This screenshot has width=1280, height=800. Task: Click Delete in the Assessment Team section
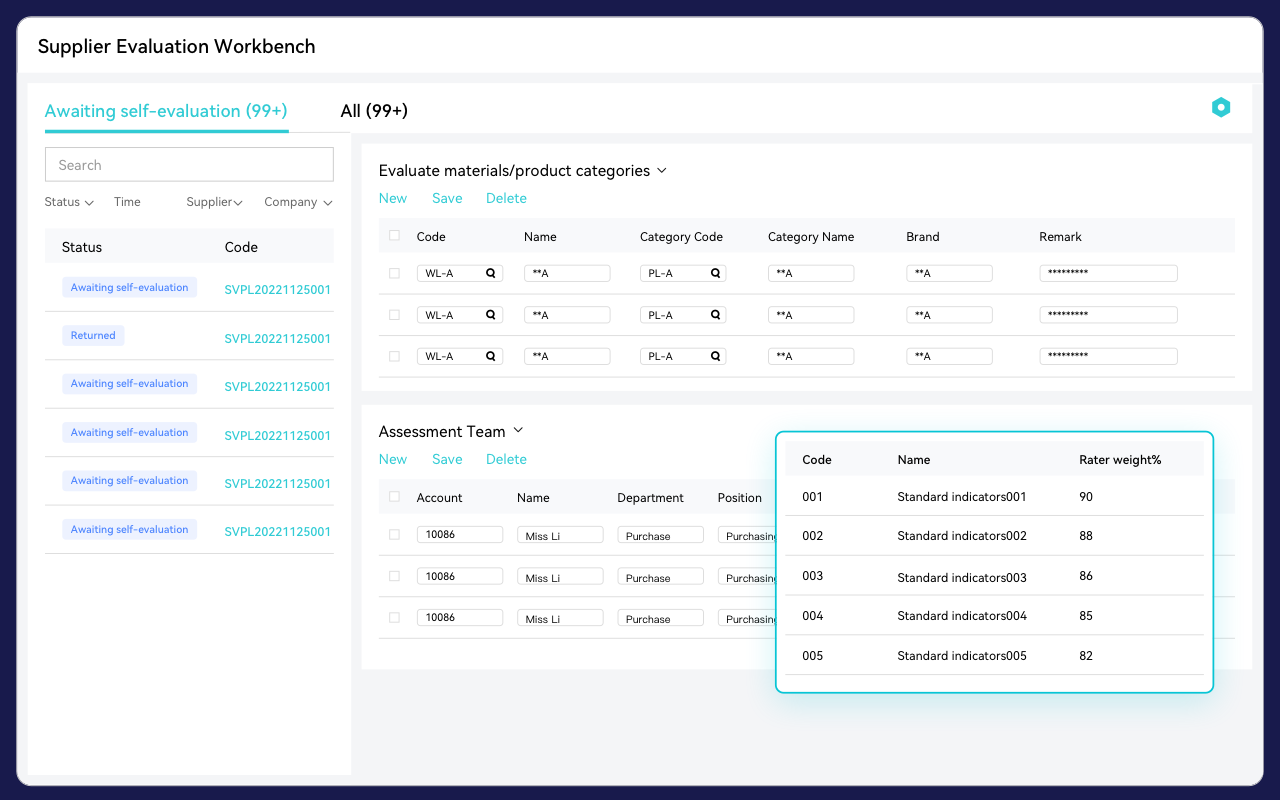[506, 459]
